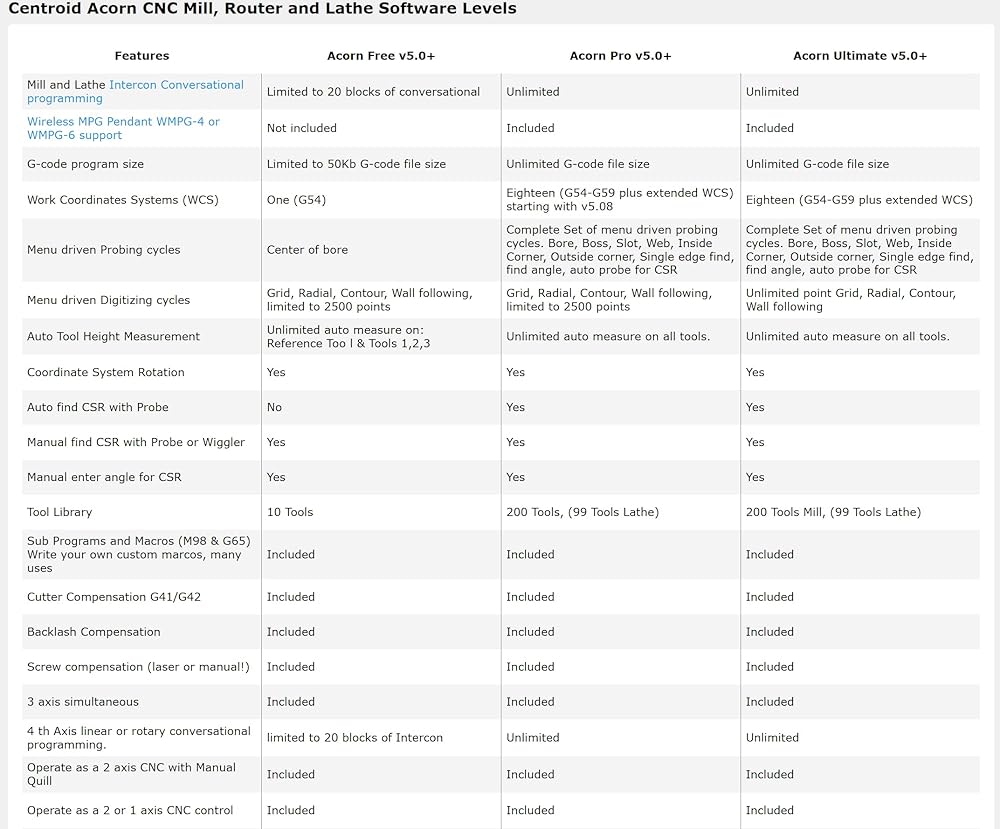Click the page title about Centroid Acorn CNC
The height and width of the screenshot is (829, 1000).
coord(262,9)
